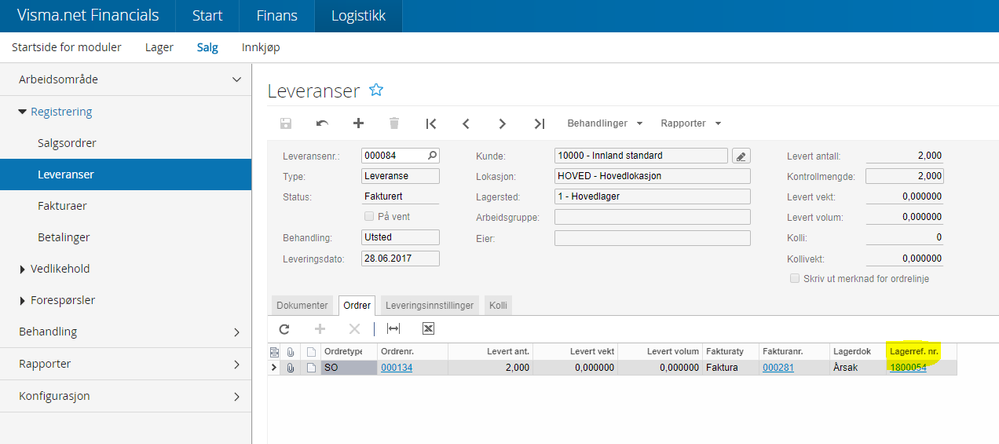Open the Lager module
This screenshot has height=444, width=999.
(x=159, y=47)
